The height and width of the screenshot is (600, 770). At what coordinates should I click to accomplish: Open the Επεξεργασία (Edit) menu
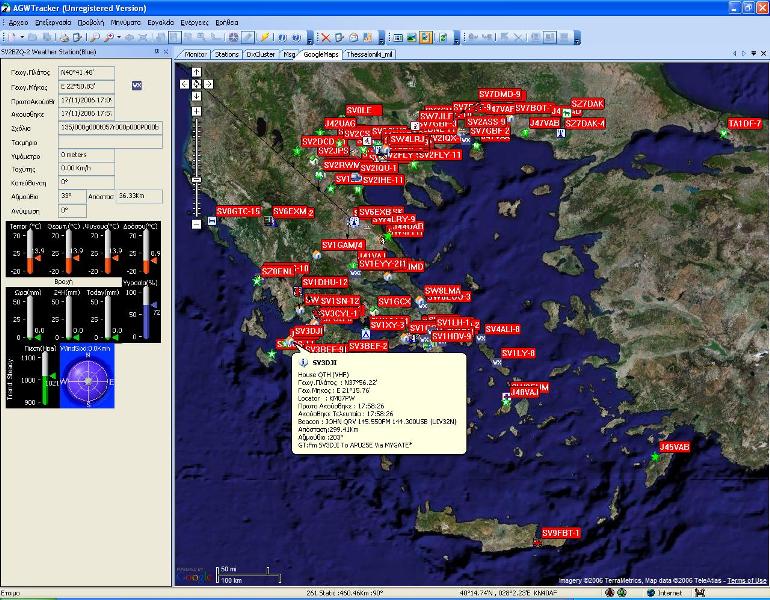tap(53, 23)
